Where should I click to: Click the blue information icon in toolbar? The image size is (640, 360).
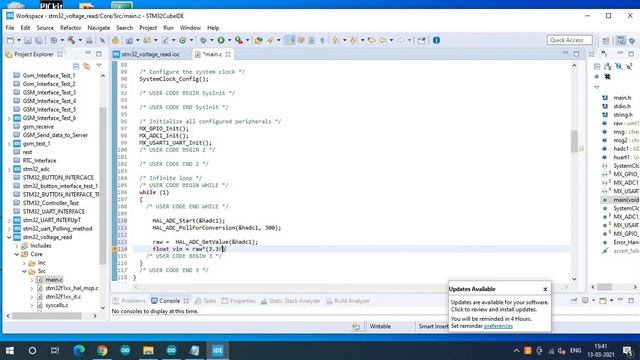point(436,40)
